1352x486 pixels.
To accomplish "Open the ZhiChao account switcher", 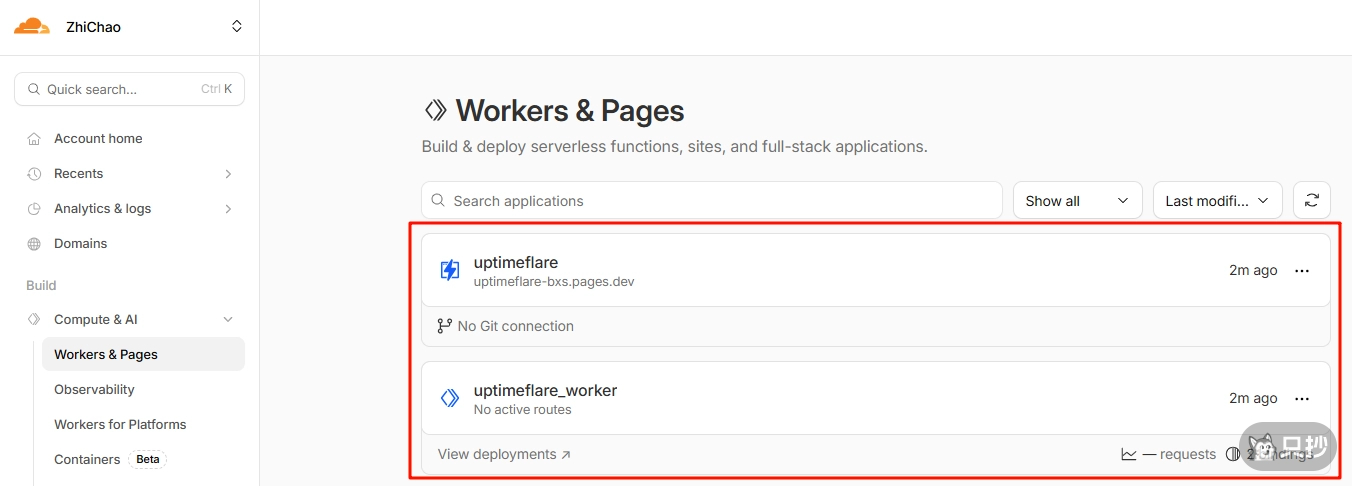I will 237,27.
